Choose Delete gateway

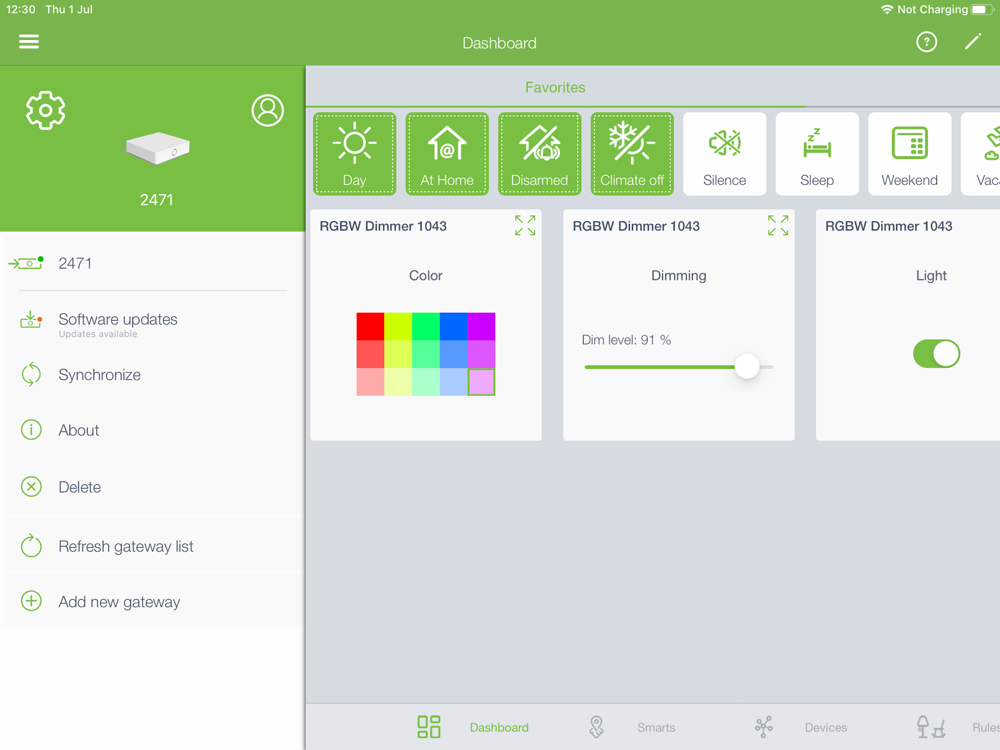(x=153, y=487)
